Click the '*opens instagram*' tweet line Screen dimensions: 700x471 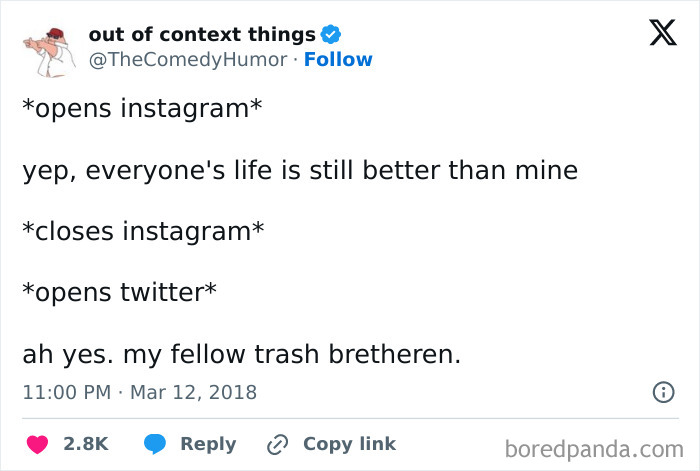142,109
